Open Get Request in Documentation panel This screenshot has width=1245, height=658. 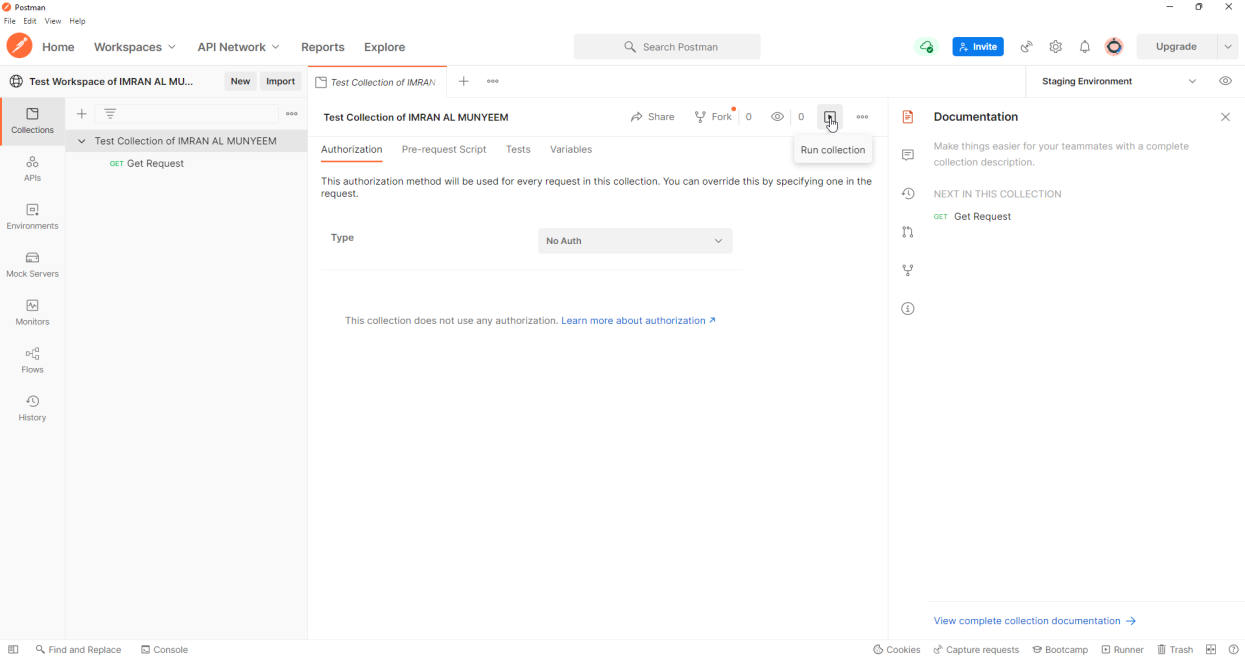pyautogui.click(x=972, y=216)
